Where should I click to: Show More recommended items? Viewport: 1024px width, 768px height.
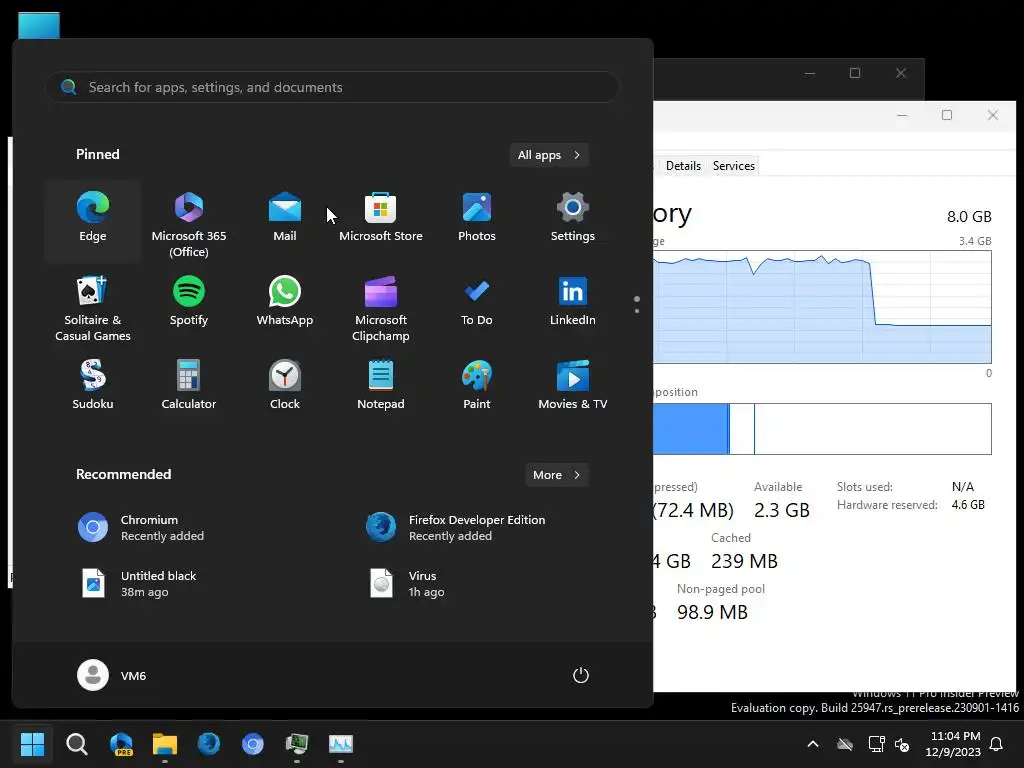click(556, 475)
